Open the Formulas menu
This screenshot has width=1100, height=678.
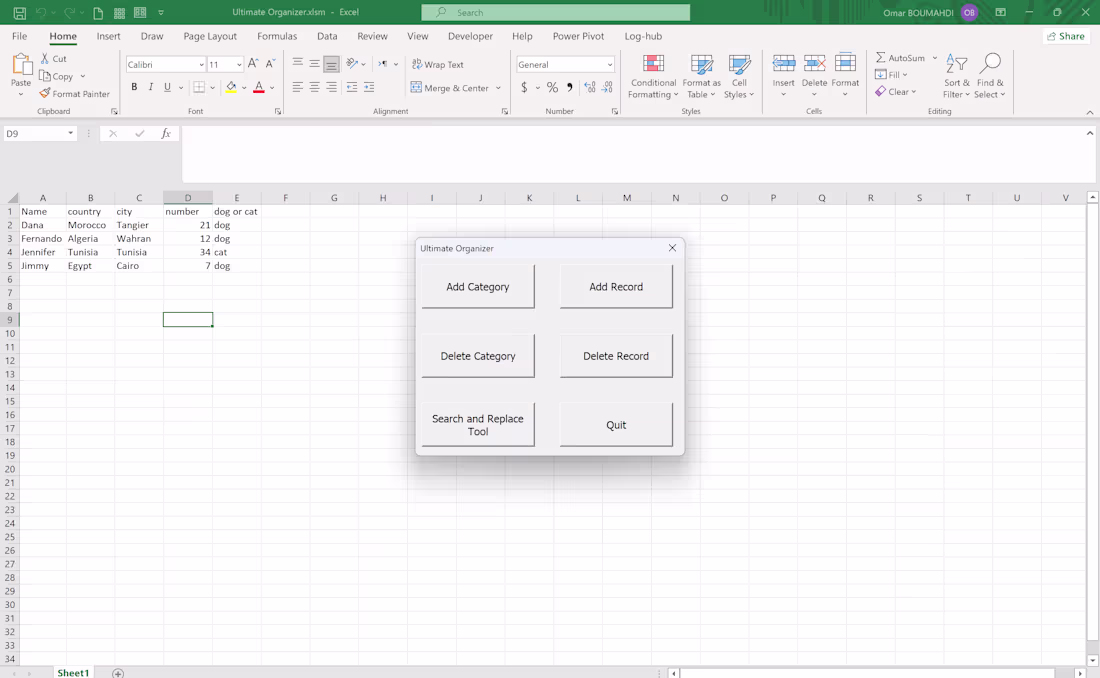coord(277,36)
